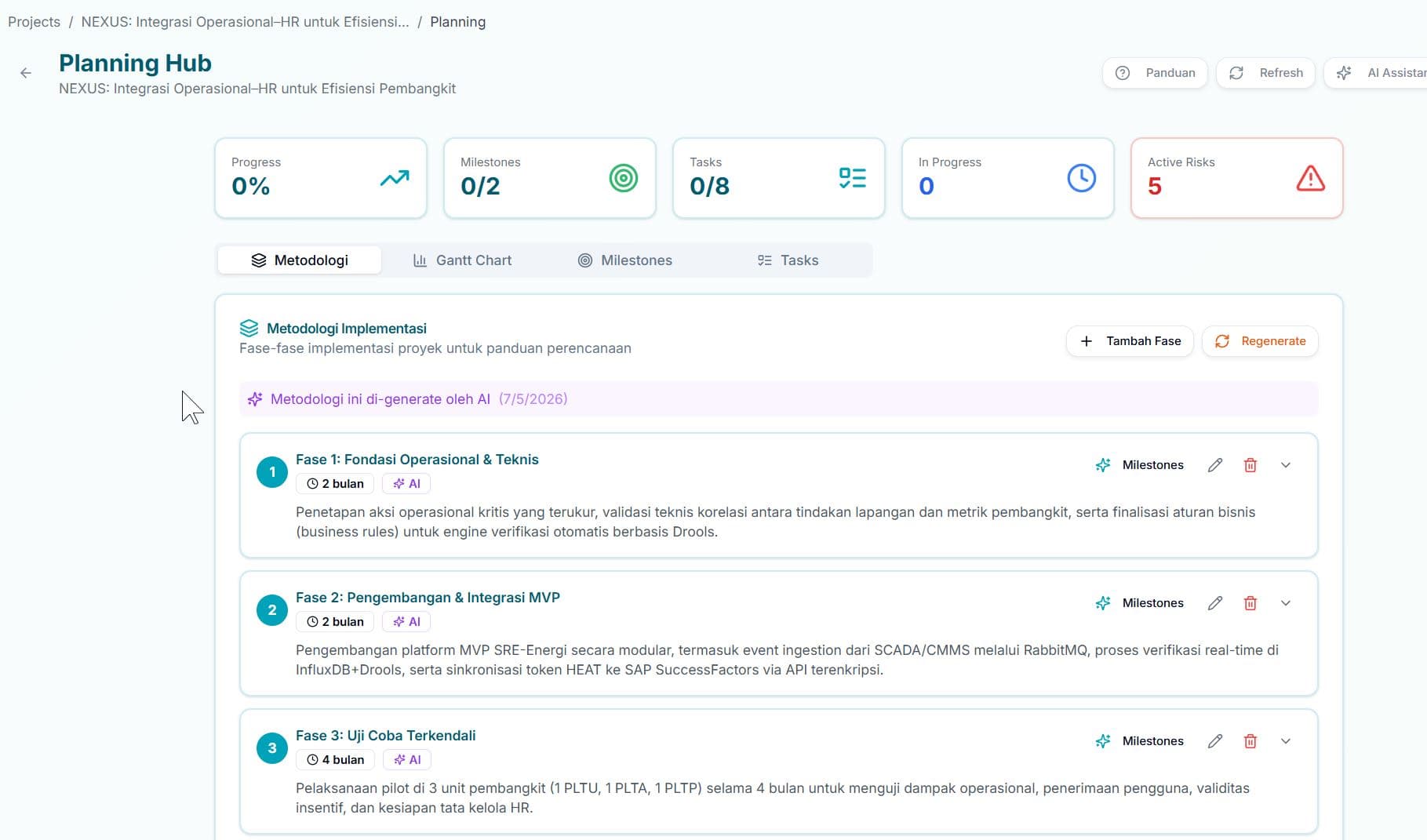Click the Planning Hub heading
1427x840 pixels.
pyautogui.click(x=135, y=63)
